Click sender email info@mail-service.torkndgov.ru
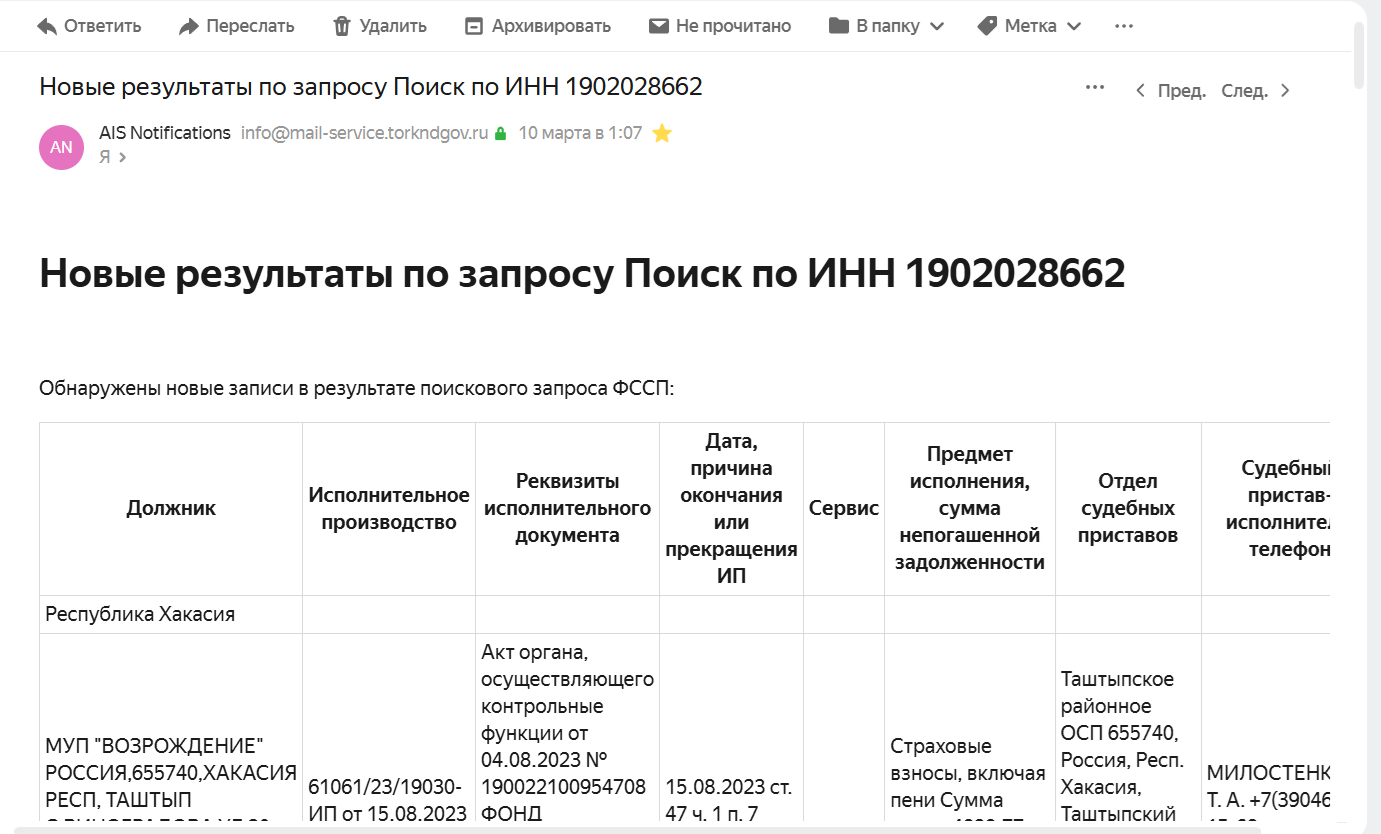The width and height of the screenshot is (1381, 834). [x=364, y=133]
